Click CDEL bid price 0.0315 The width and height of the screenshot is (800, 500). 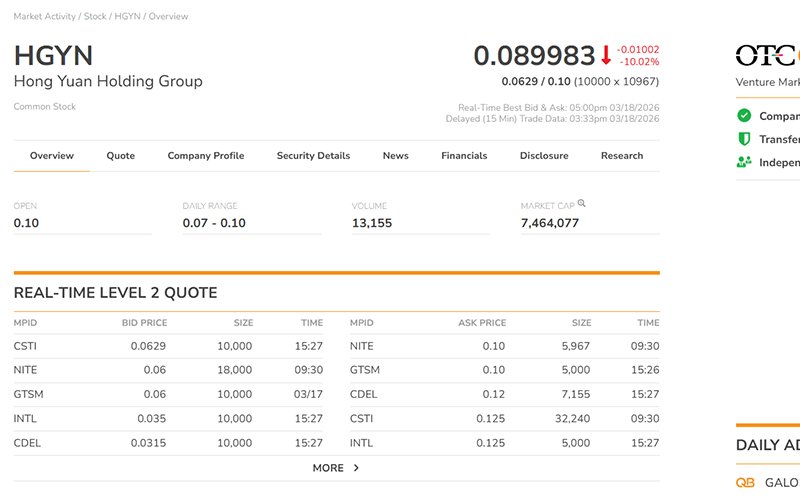pyautogui.click(x=148, y=443)
